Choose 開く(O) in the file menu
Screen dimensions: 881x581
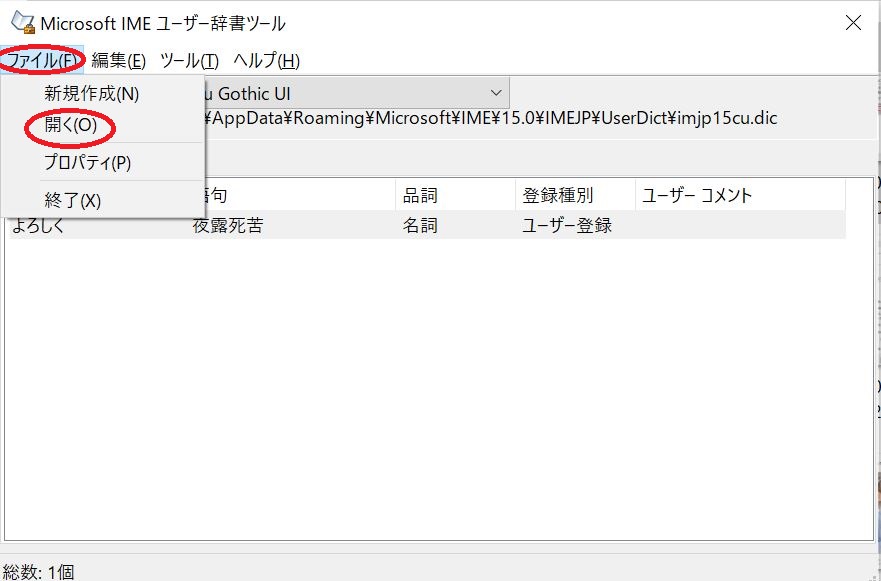coord(103,125)
